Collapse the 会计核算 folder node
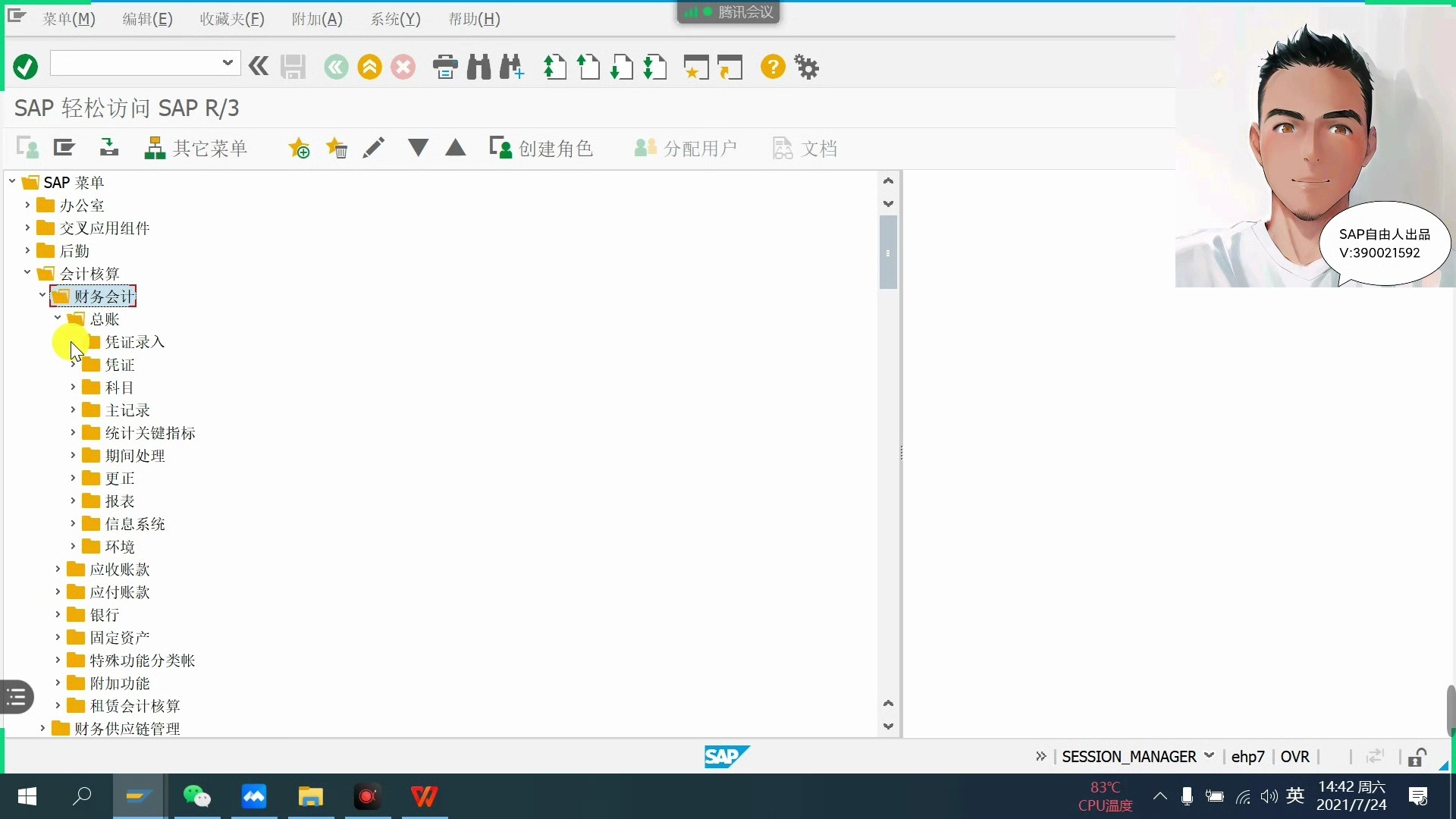Viewport: 1456px width, 819px height. coord(27,272)
